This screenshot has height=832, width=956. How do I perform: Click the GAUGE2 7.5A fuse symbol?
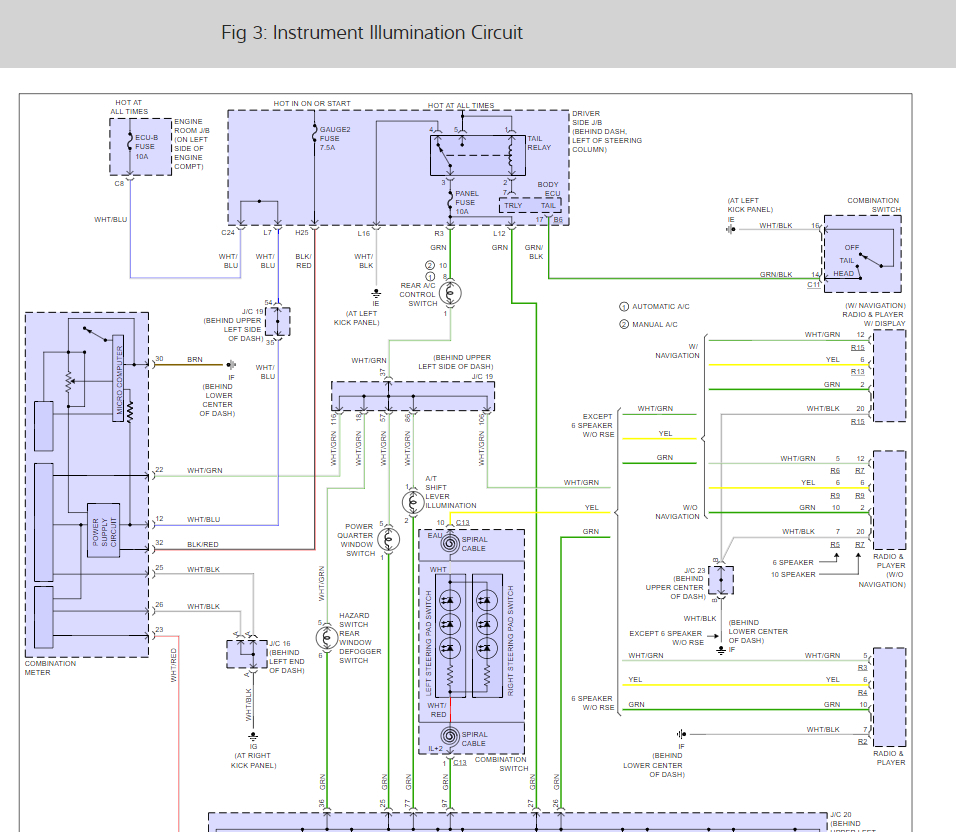(314, 134)
